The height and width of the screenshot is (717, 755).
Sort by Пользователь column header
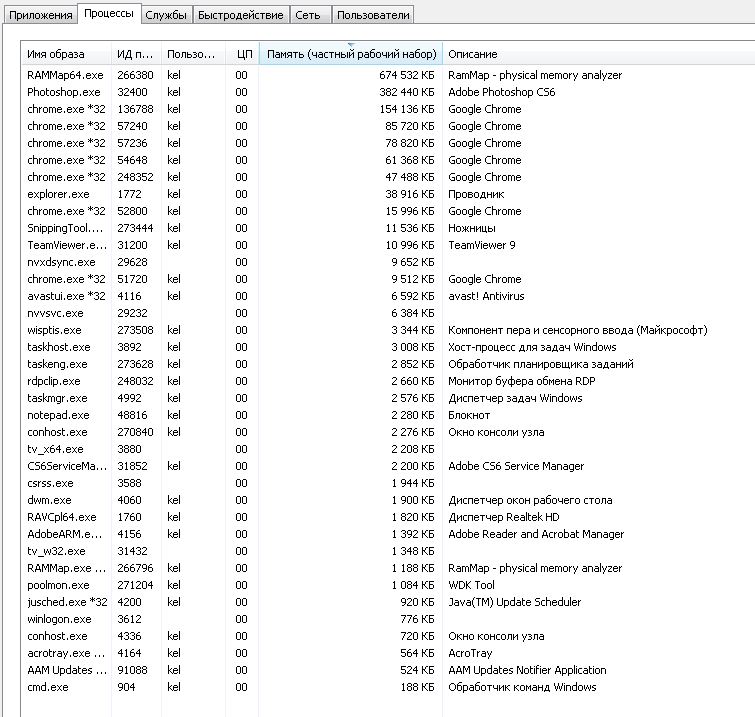[x=193, y=54]
